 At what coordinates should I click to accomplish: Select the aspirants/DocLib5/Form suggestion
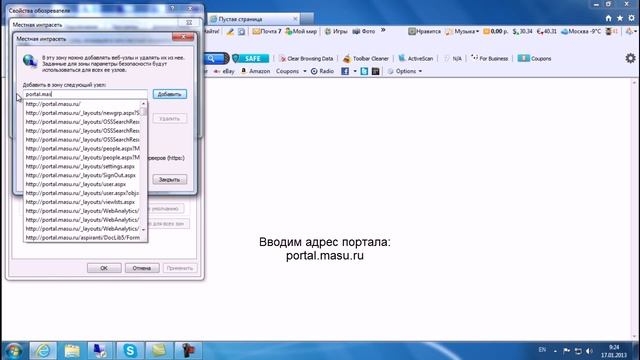click(x=82, y=238)
